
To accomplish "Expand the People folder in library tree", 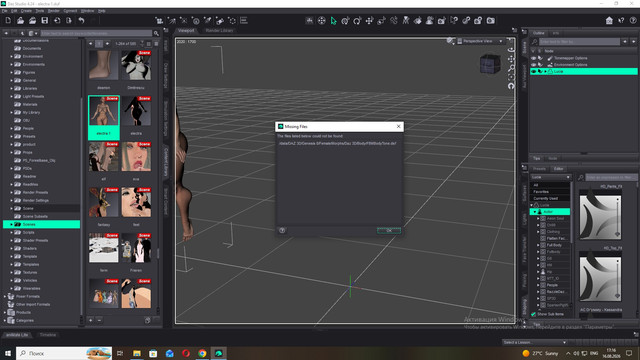I will 11,128.
